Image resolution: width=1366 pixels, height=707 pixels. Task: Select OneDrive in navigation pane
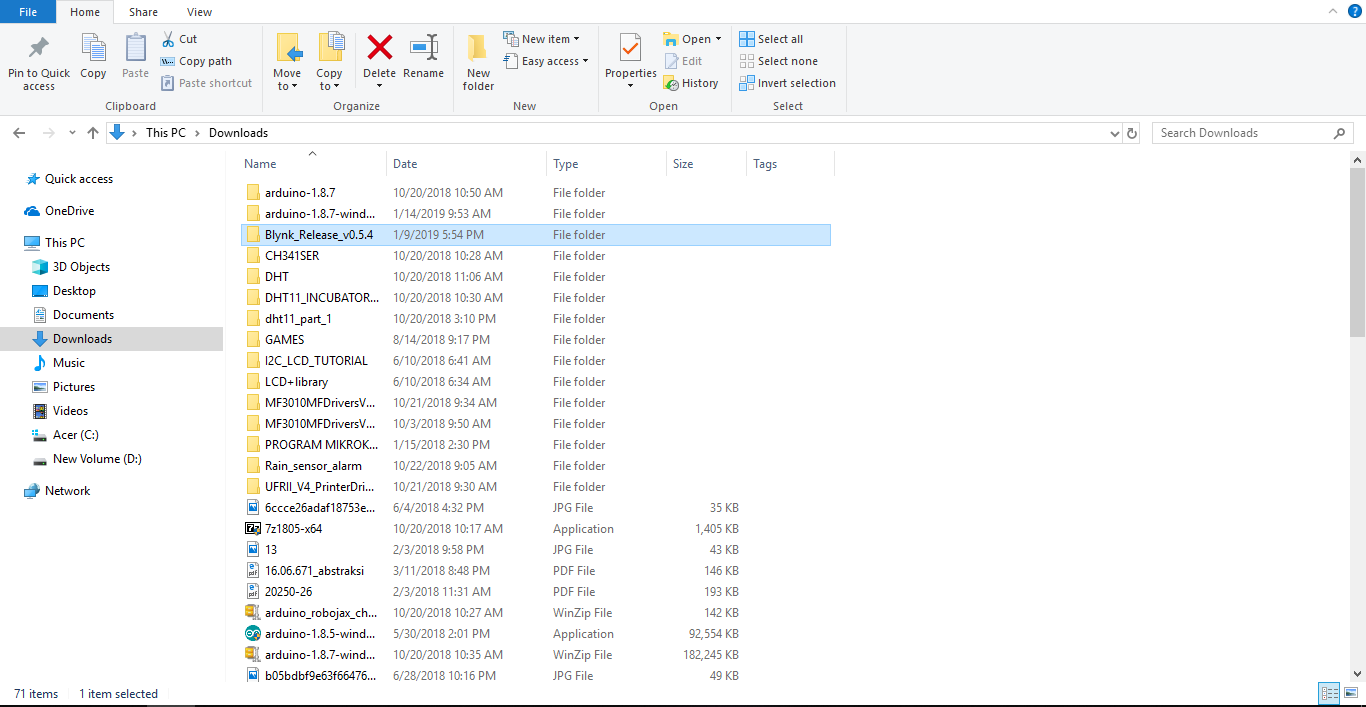[69, 211]
